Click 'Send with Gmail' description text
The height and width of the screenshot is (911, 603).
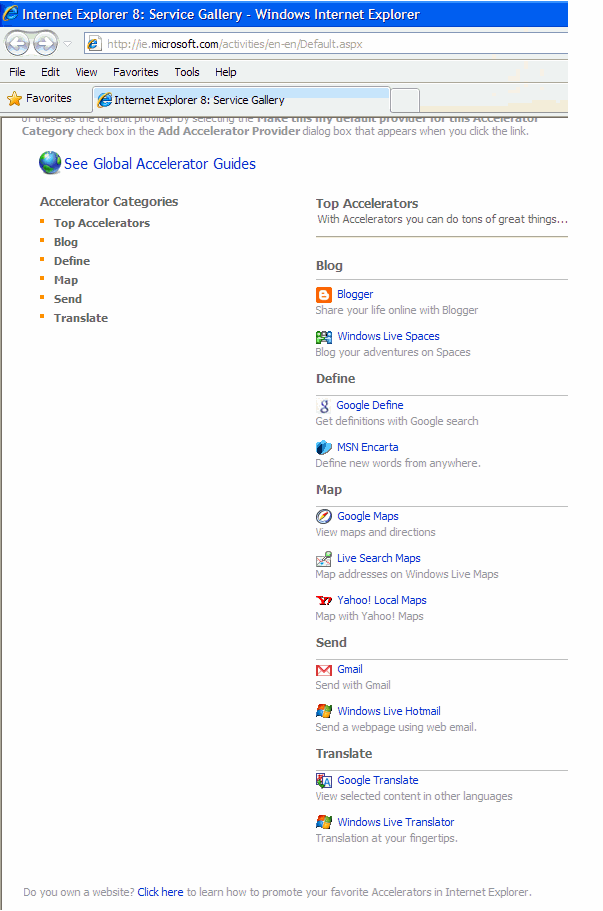pos(353,686)
